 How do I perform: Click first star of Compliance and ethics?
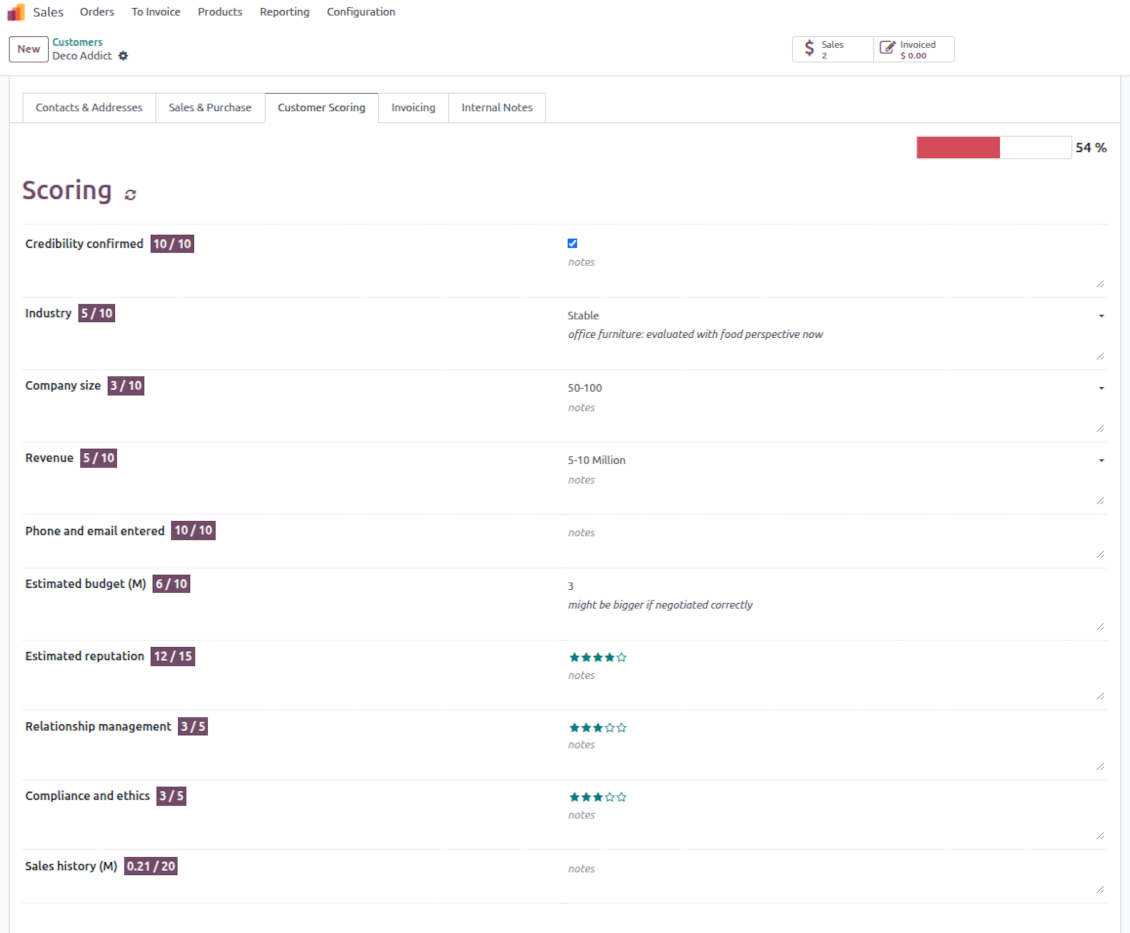[x=574, y=797]
